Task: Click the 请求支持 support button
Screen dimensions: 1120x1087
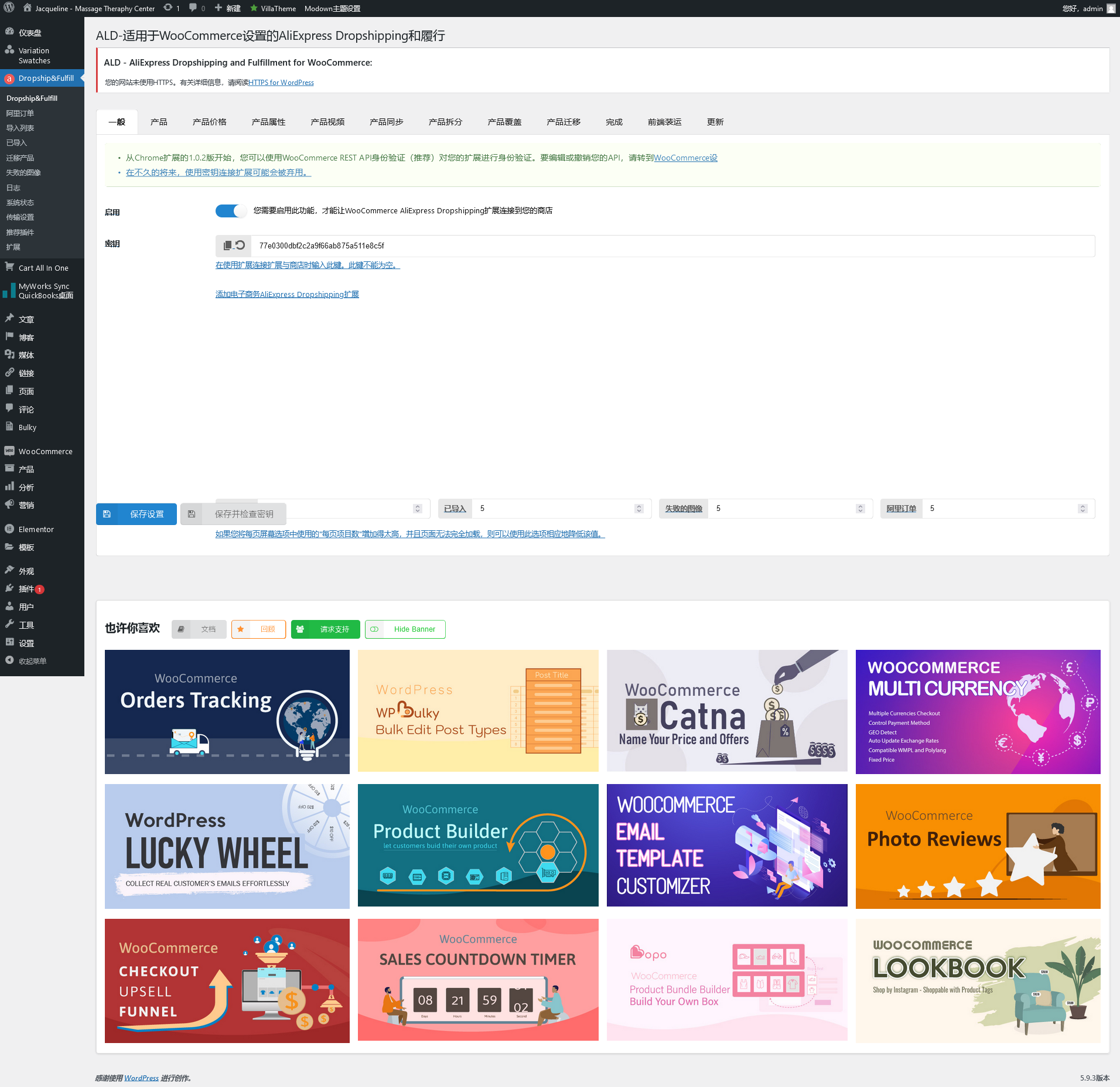Action: point(326,629)
